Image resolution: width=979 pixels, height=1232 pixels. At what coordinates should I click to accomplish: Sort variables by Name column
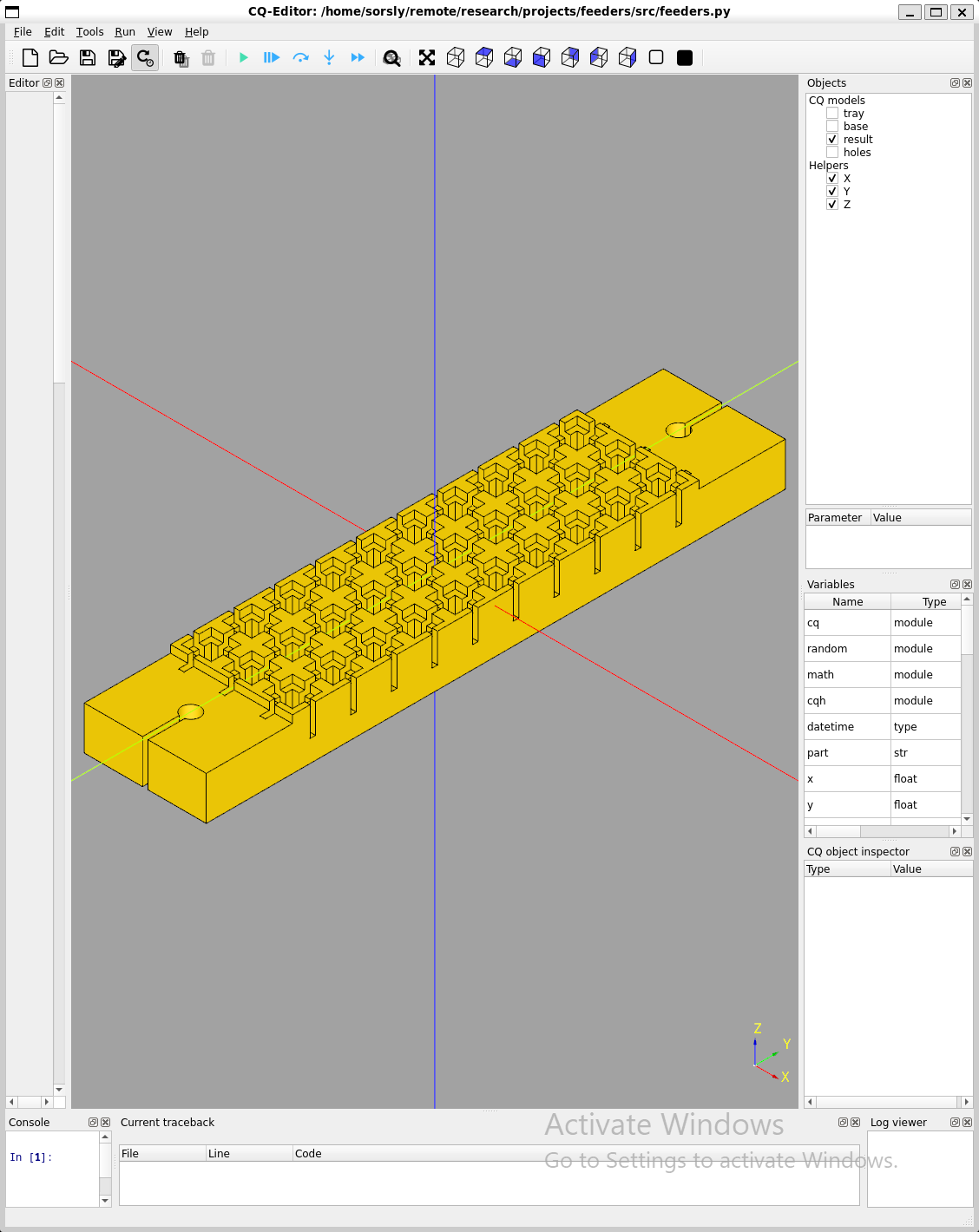pyautogui.click(x=848, y=602)
